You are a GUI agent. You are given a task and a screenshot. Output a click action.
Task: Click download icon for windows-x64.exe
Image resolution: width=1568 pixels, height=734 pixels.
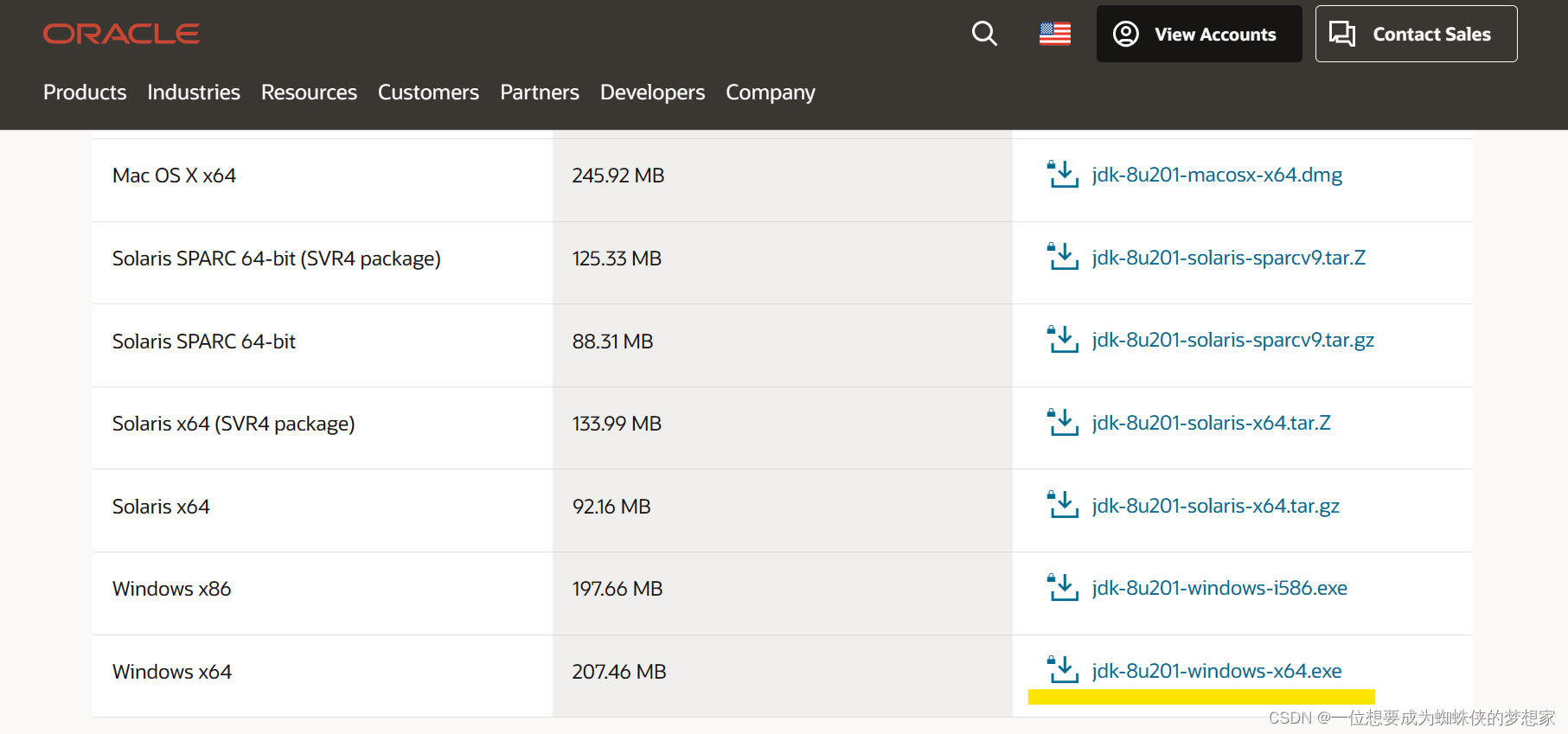coord(1063,670)
